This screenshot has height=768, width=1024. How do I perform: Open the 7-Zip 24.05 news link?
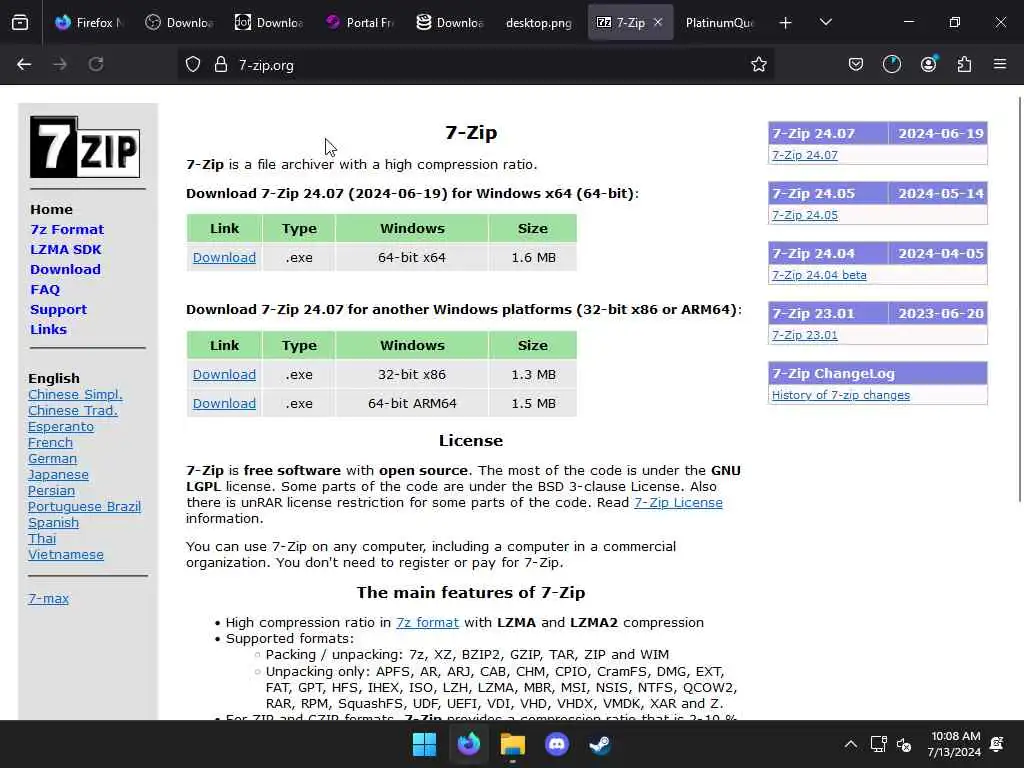click(x=805, y=215)
